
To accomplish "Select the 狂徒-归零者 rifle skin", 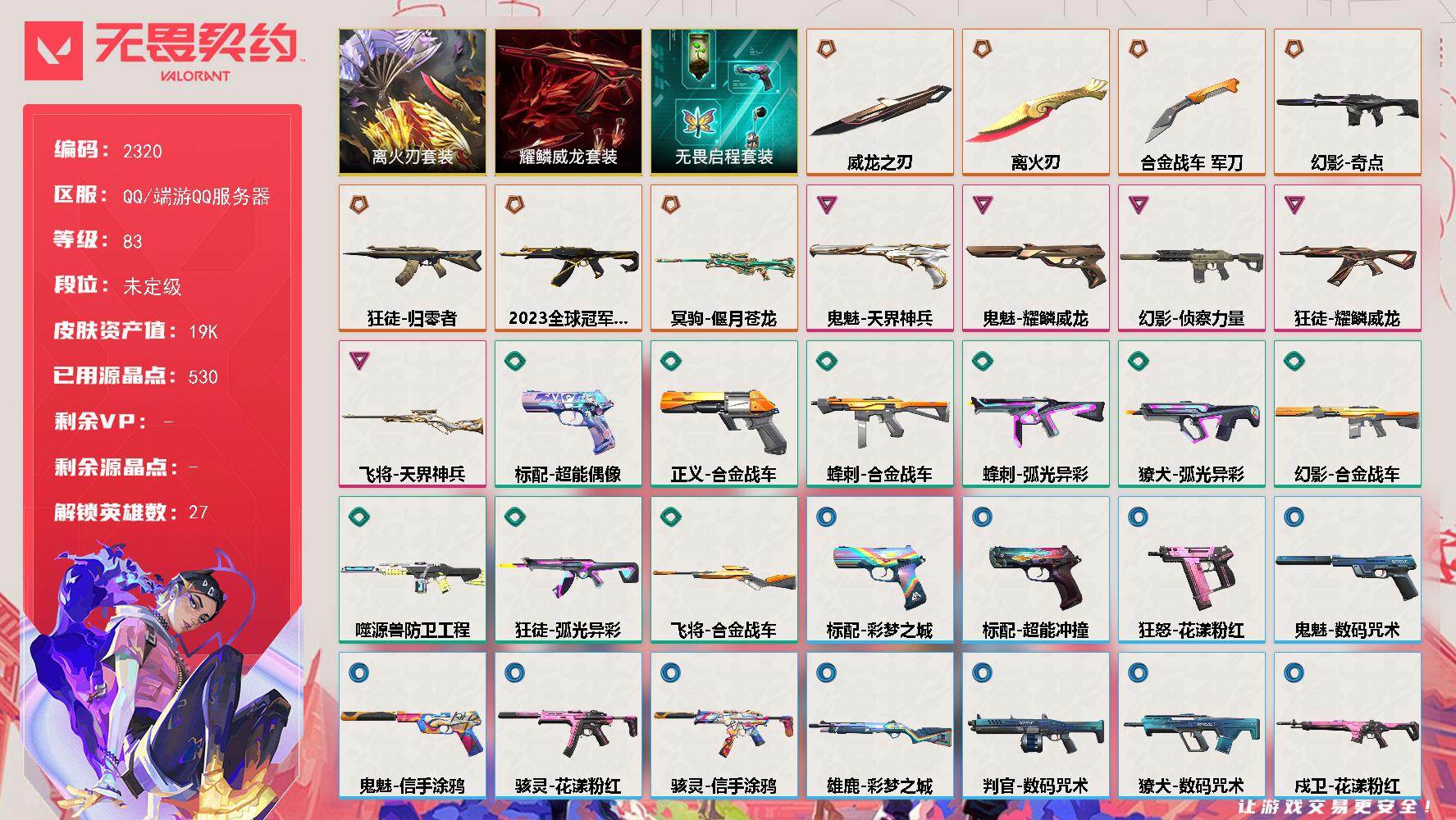I will point(412,258).
